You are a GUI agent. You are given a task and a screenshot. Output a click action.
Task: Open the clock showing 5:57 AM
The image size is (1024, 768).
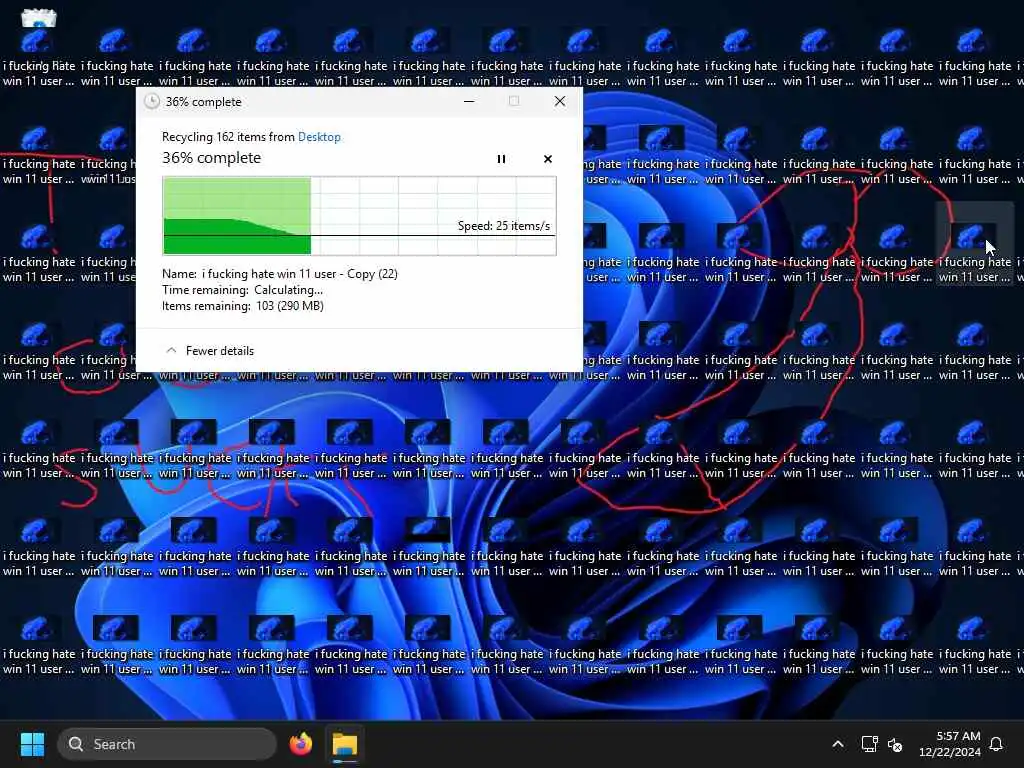(x=950, y=744)
